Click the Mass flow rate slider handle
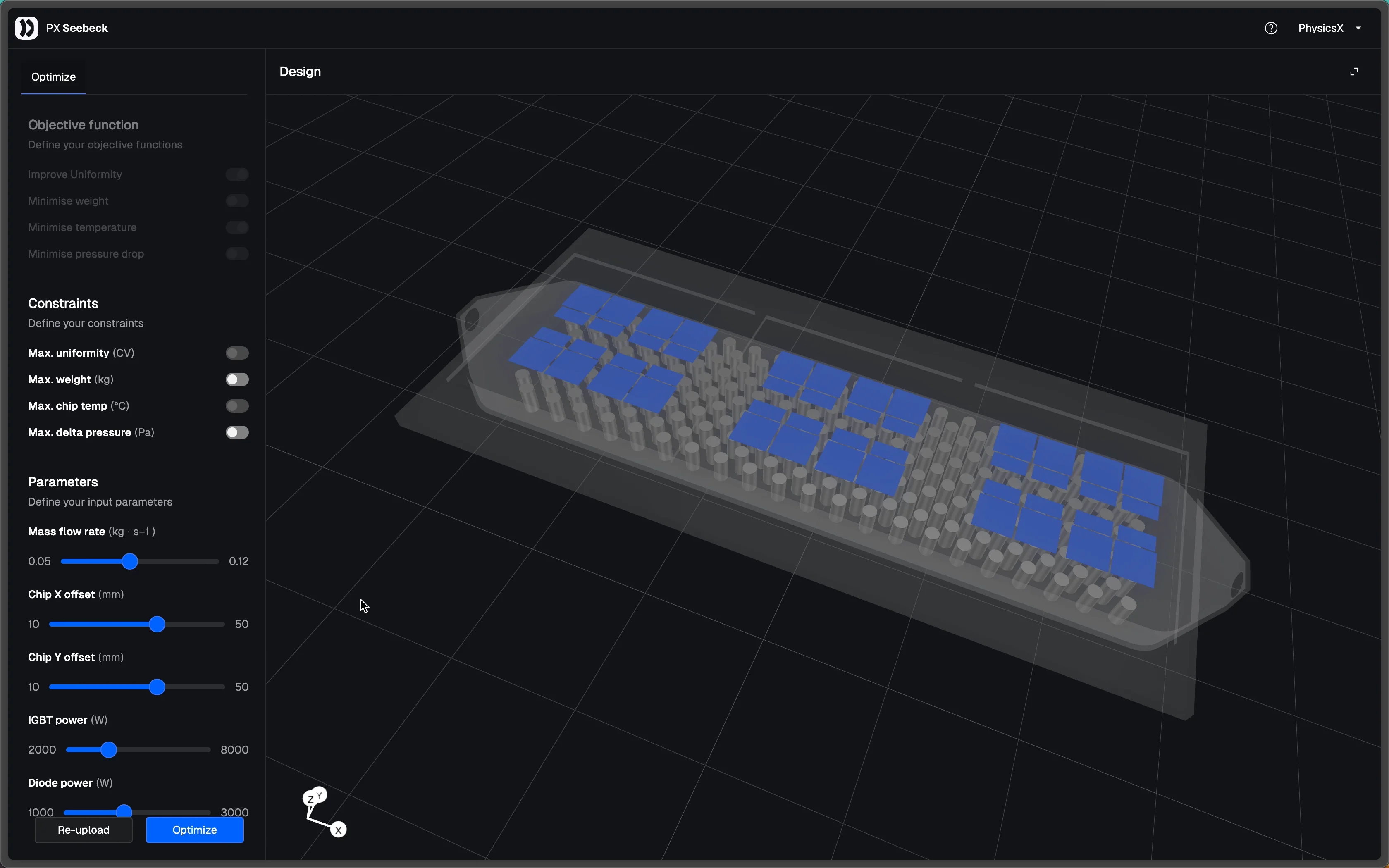1389x868 pixels. click(130, 561)
